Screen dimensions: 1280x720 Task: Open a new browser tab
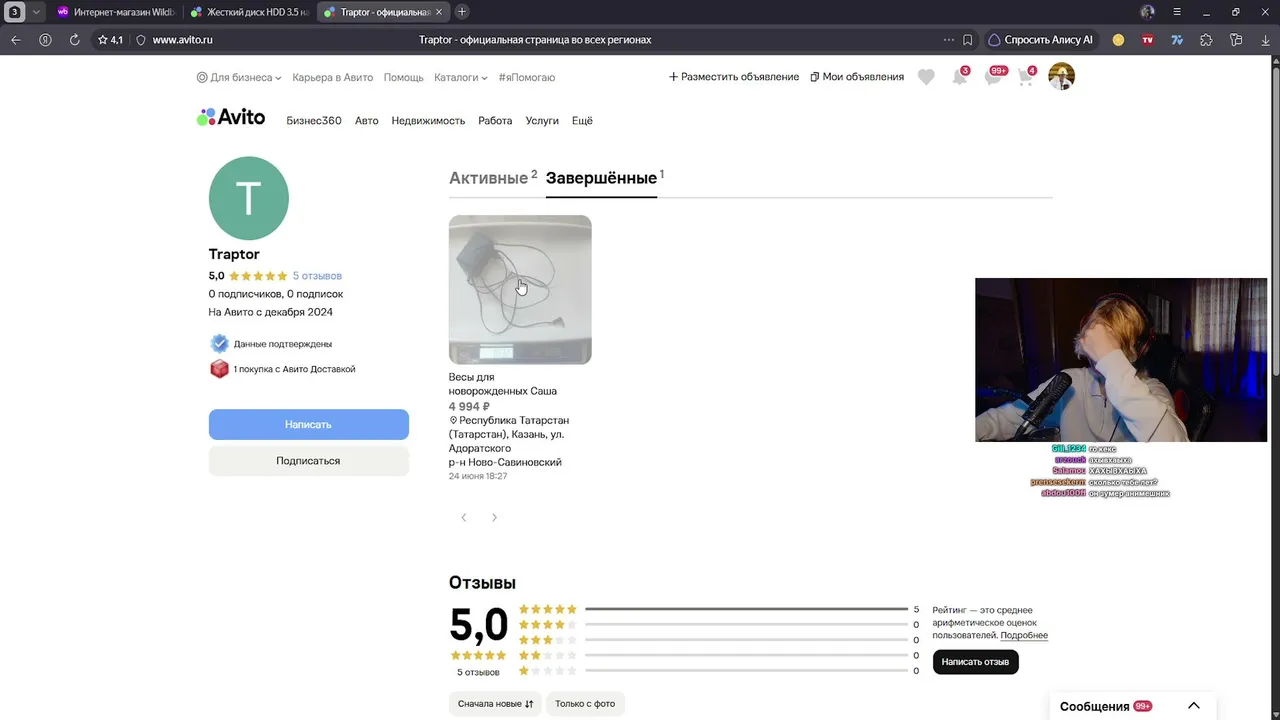[461, 12]
